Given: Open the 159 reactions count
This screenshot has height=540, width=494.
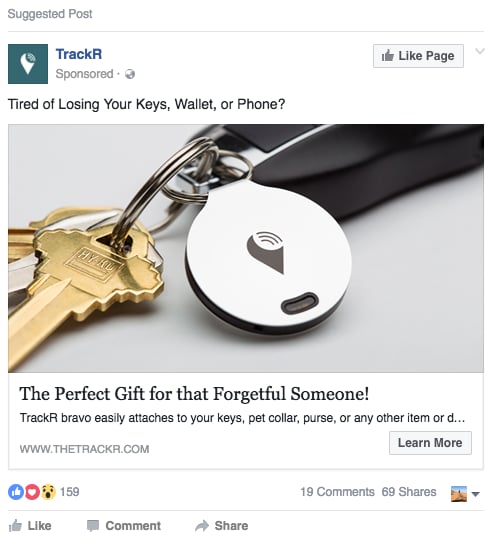Looking at the screenshot, I should (x=70, y=492).
